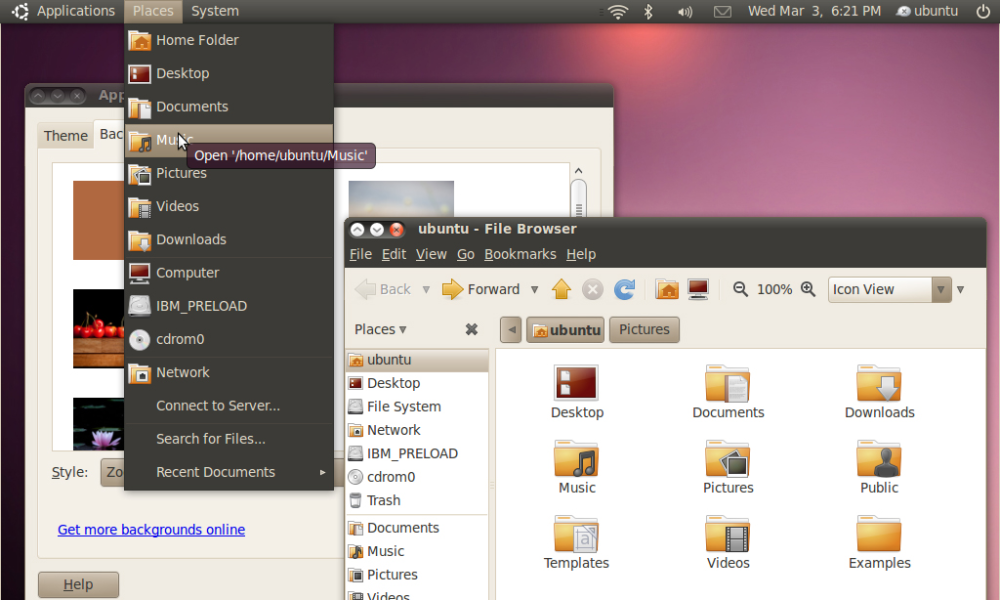Zoom in using the magnifier plus icon
This screenshot has height=600, width=1000.
808,289
